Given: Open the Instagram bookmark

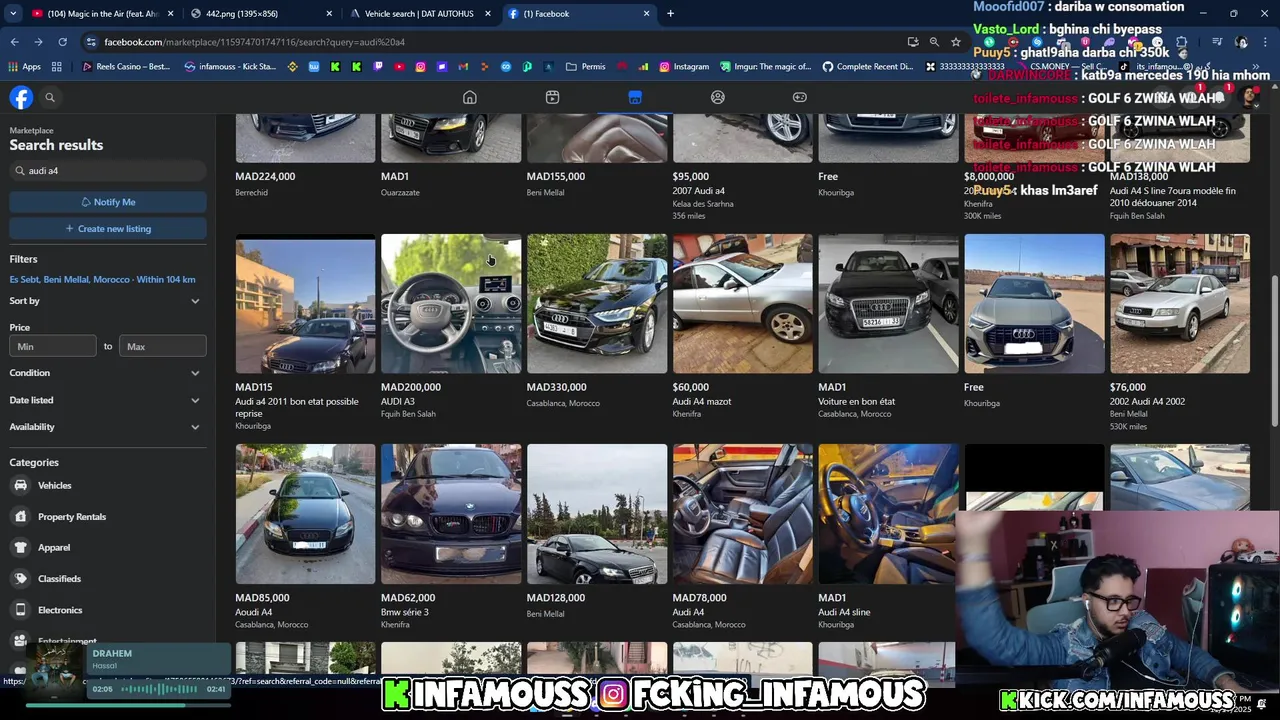Looking at the screenshot, I should pos(684,67).
